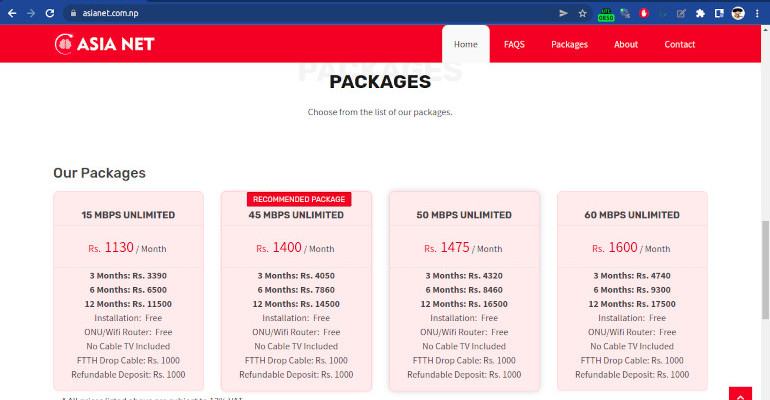Open the Chrome three-dot menu
Image resolution: width=770 pixels, height=400 pixels.
point(757,13)
